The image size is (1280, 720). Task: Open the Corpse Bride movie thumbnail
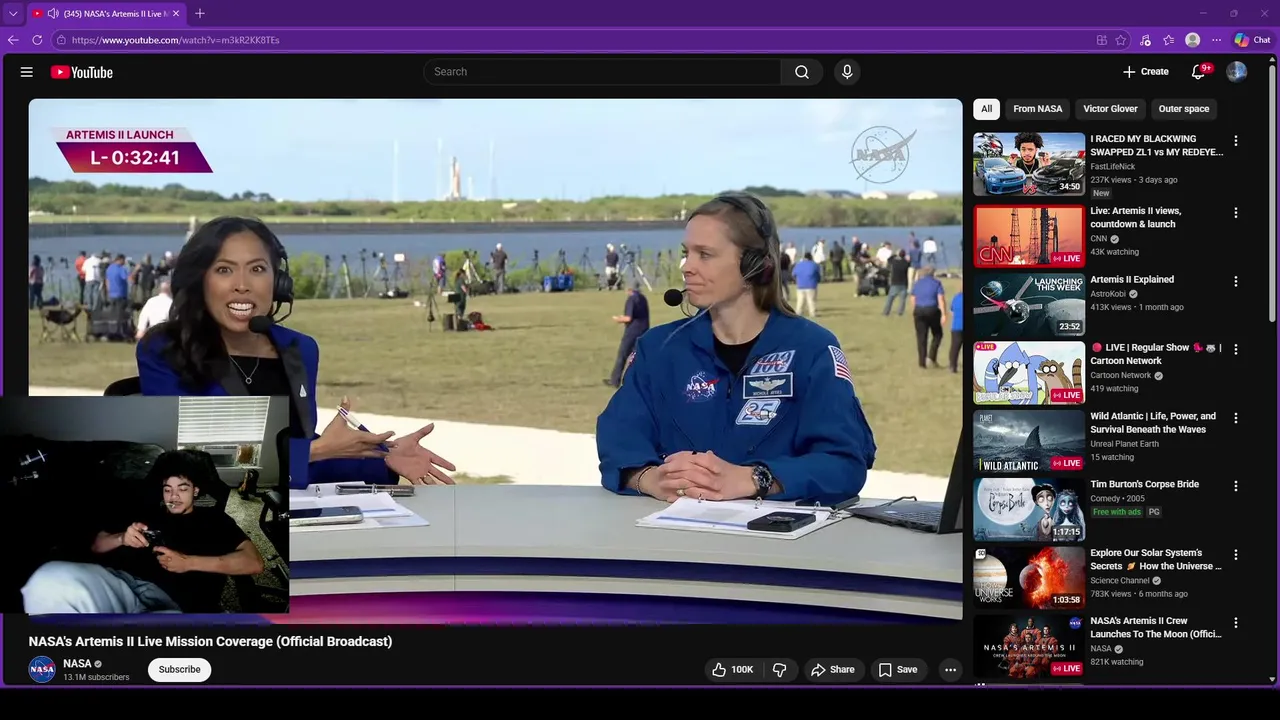(1029, 510)
